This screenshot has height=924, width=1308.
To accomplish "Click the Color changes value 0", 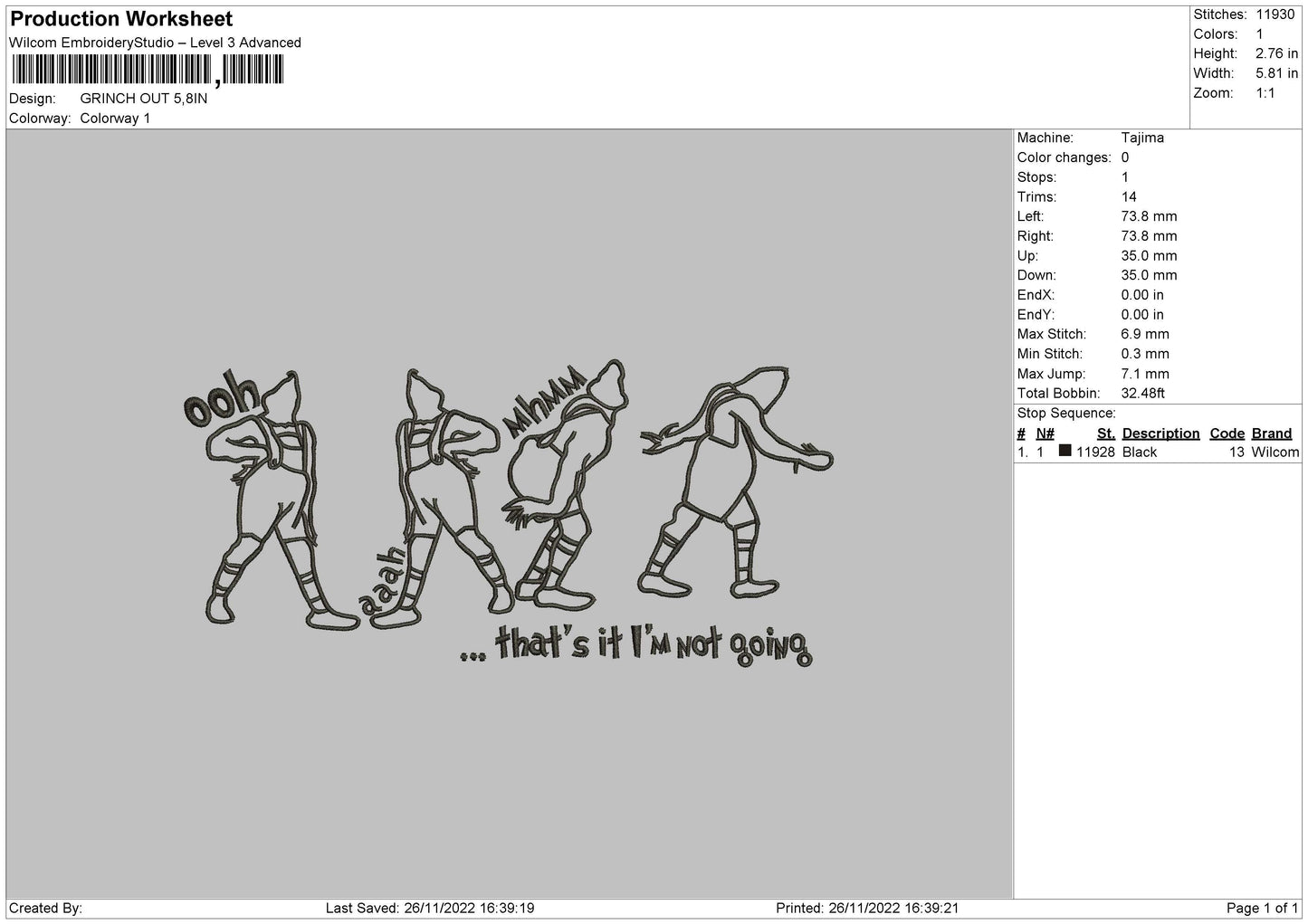I will (x=1125, y=157).
